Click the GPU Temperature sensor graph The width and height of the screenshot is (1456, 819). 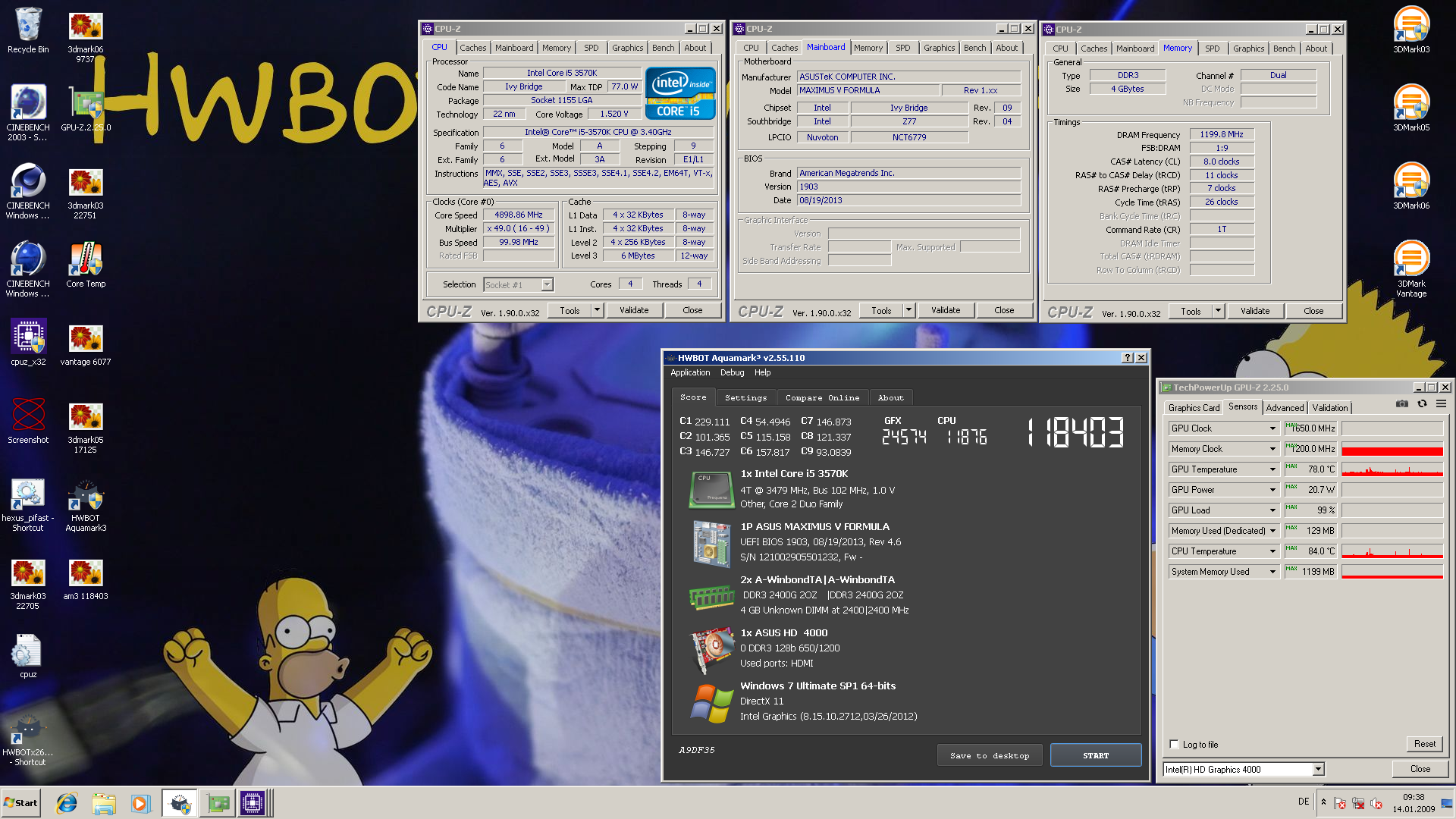[x=1392, y=469]
